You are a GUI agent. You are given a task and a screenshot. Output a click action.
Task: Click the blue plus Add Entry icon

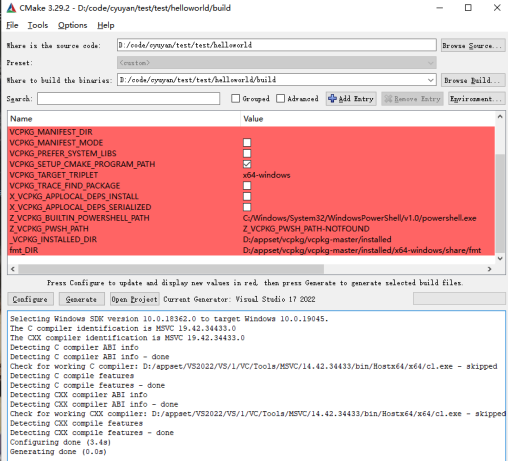[x=332, y=98]
